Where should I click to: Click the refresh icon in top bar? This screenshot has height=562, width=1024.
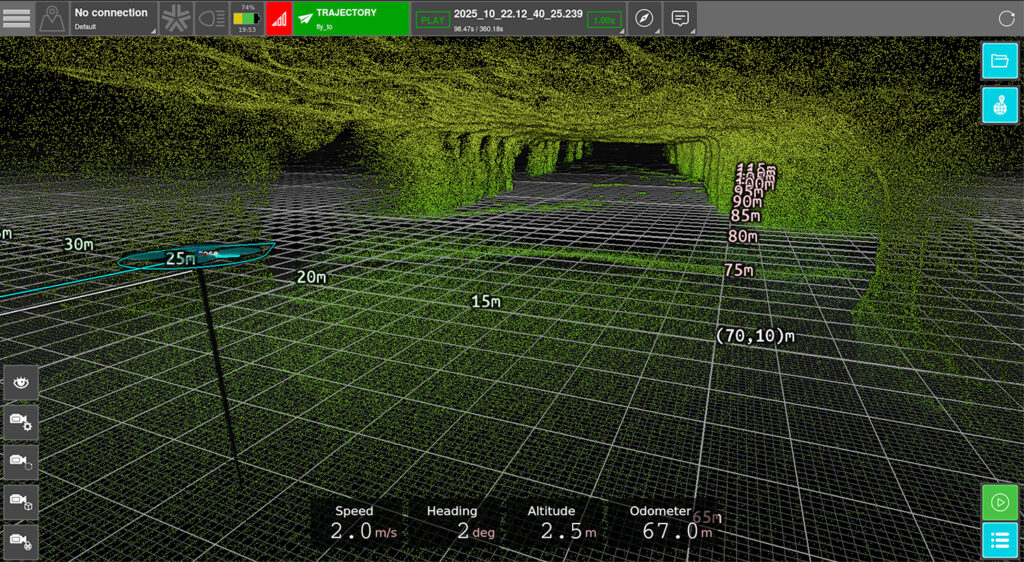pyautogui.click(x=1006, y=18)
